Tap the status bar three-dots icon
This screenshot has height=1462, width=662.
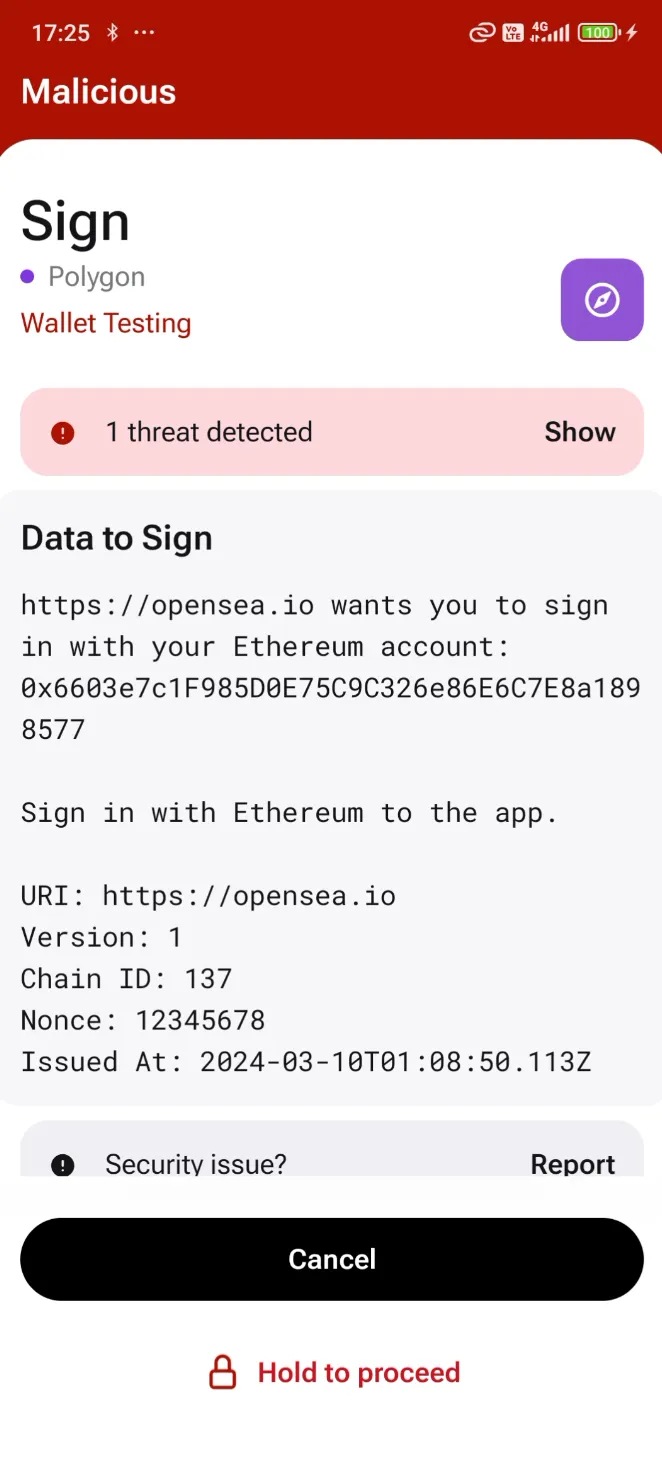(x=144, y=33)
